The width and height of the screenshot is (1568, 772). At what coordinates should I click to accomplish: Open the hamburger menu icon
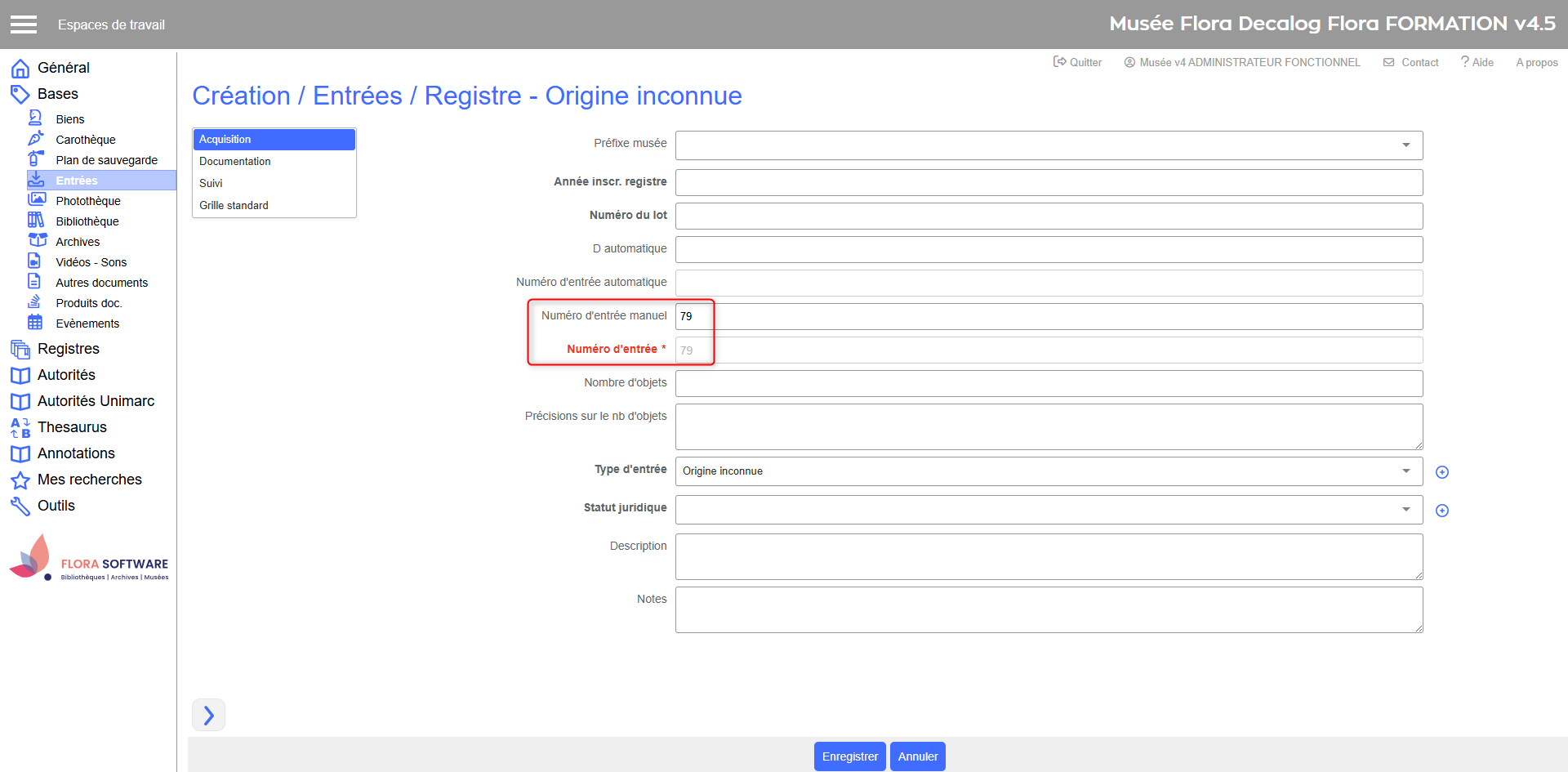pos(24,25)
